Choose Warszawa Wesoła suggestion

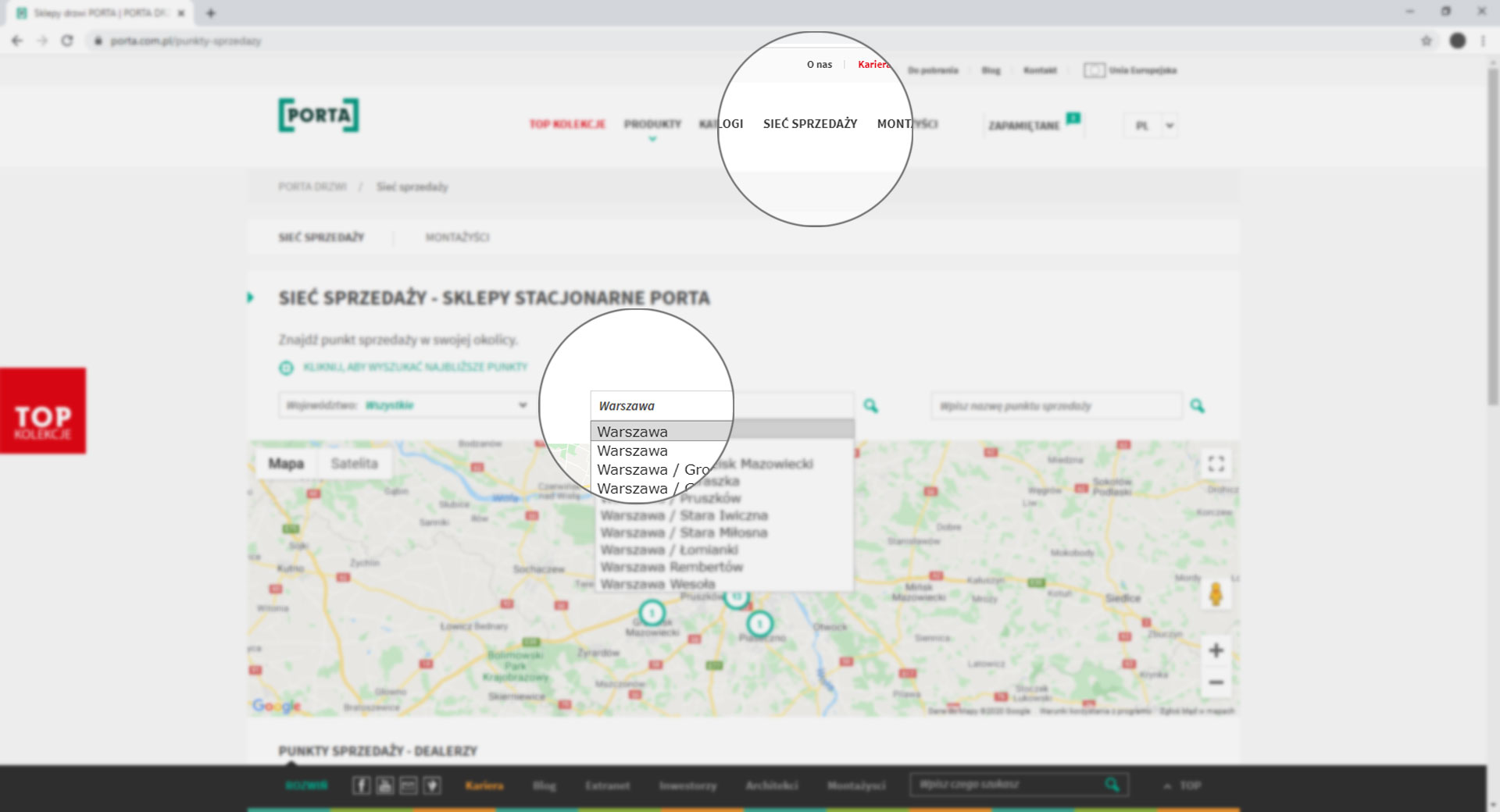click(658, 584)
